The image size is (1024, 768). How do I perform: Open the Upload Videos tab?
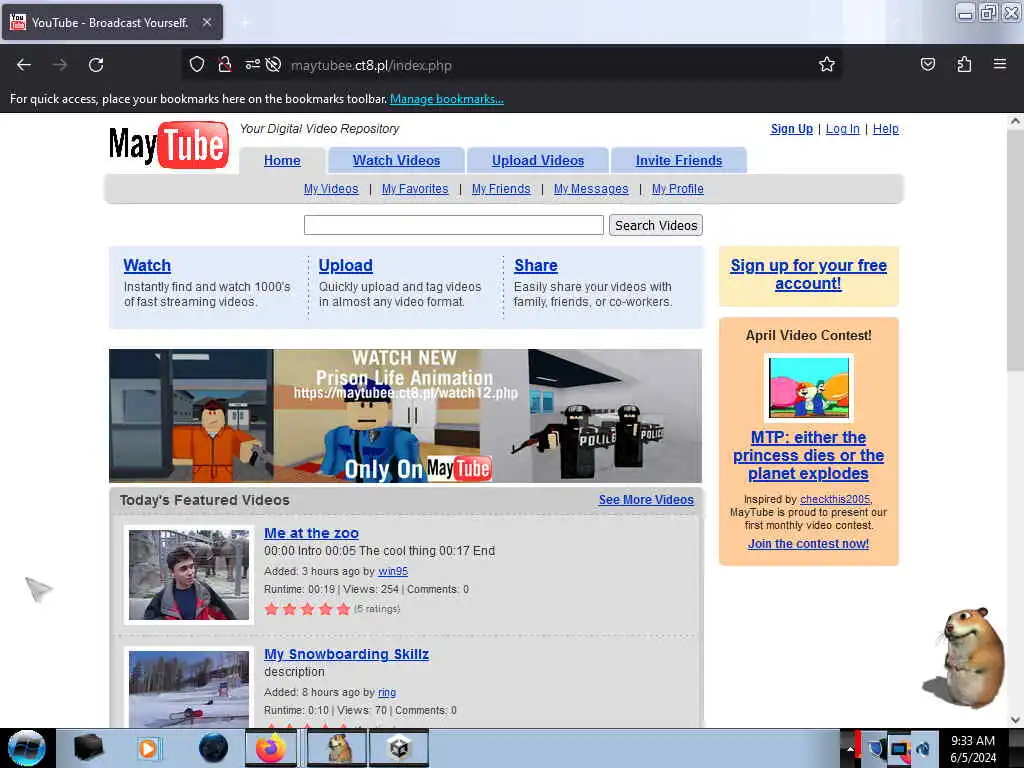coord(538,161)
